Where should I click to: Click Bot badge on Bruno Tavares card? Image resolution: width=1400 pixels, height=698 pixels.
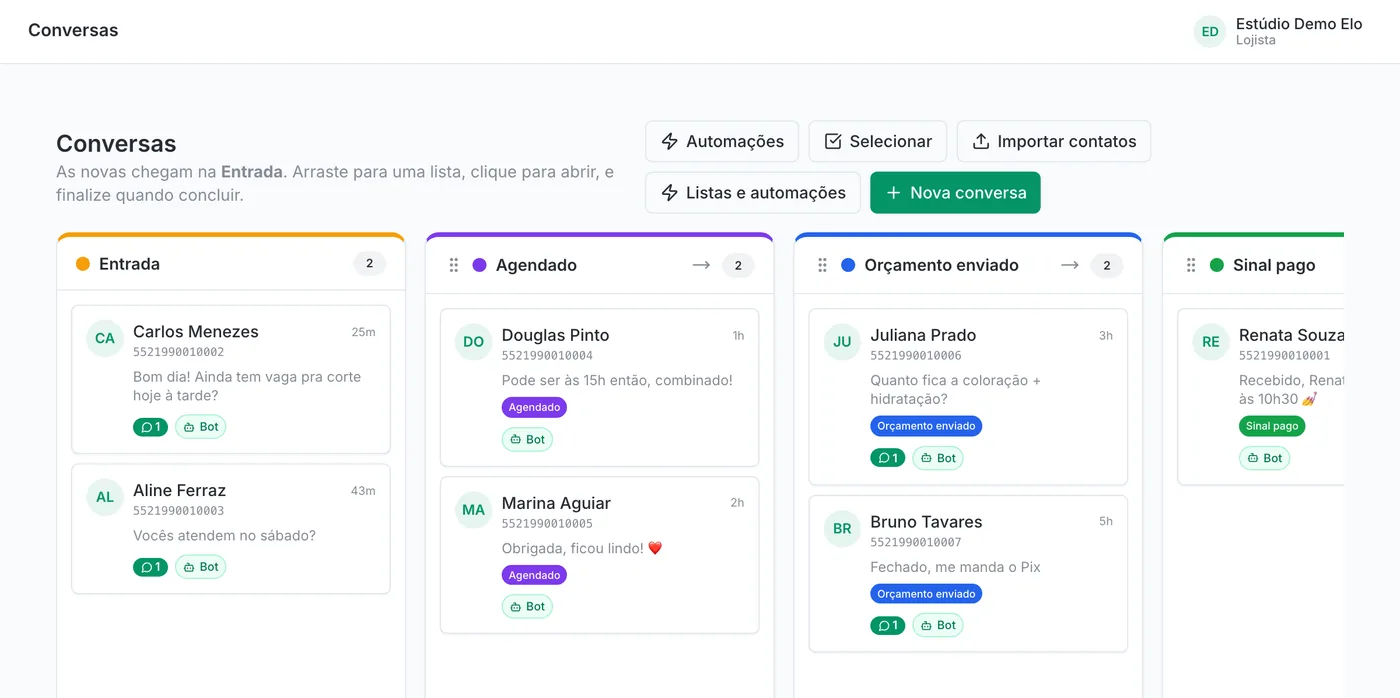(x=938, y=626)
